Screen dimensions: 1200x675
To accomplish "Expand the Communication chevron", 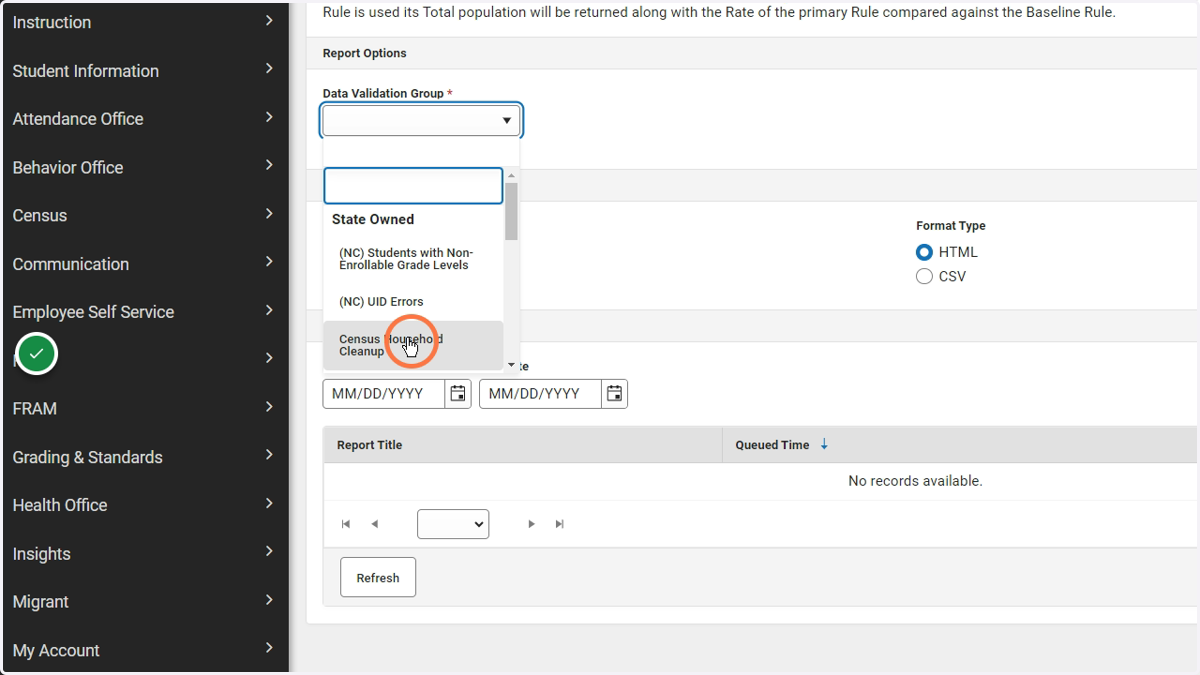I will coord(269,262).
